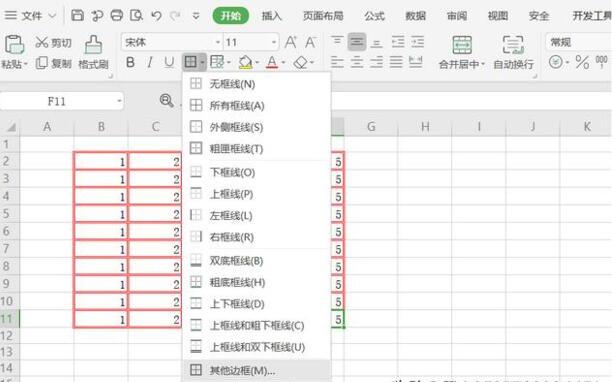Redo the last action
Image resolution: width=612 pixels, height=382 pixels.
175,16
